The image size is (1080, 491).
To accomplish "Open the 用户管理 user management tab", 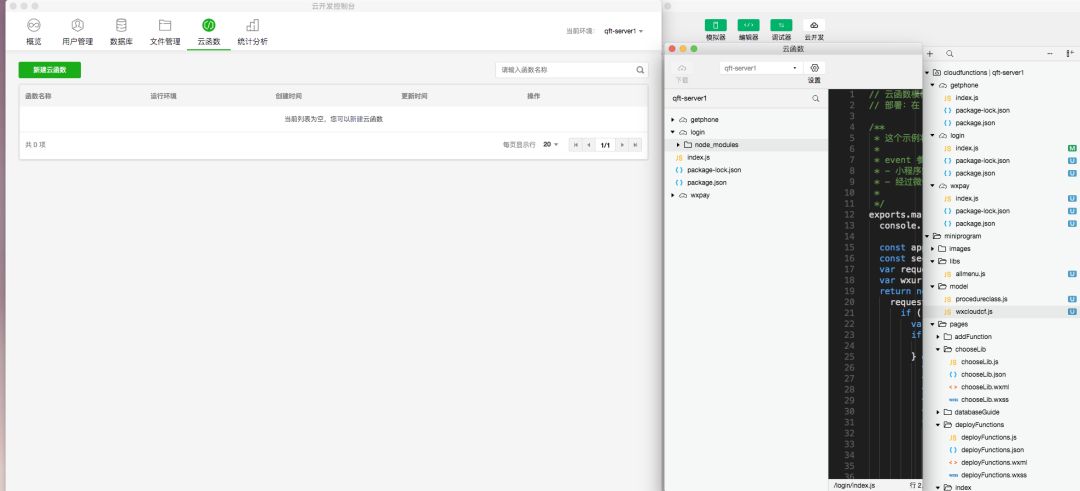I will pos(77,32).
